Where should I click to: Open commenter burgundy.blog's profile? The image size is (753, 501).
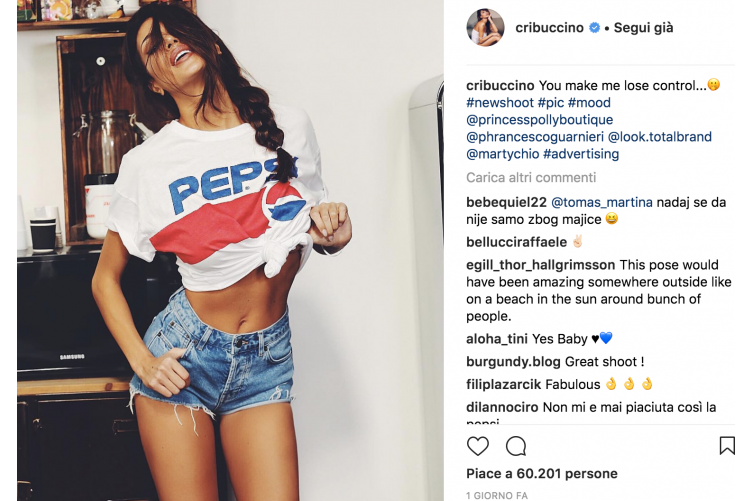click(x=513, y=362)
